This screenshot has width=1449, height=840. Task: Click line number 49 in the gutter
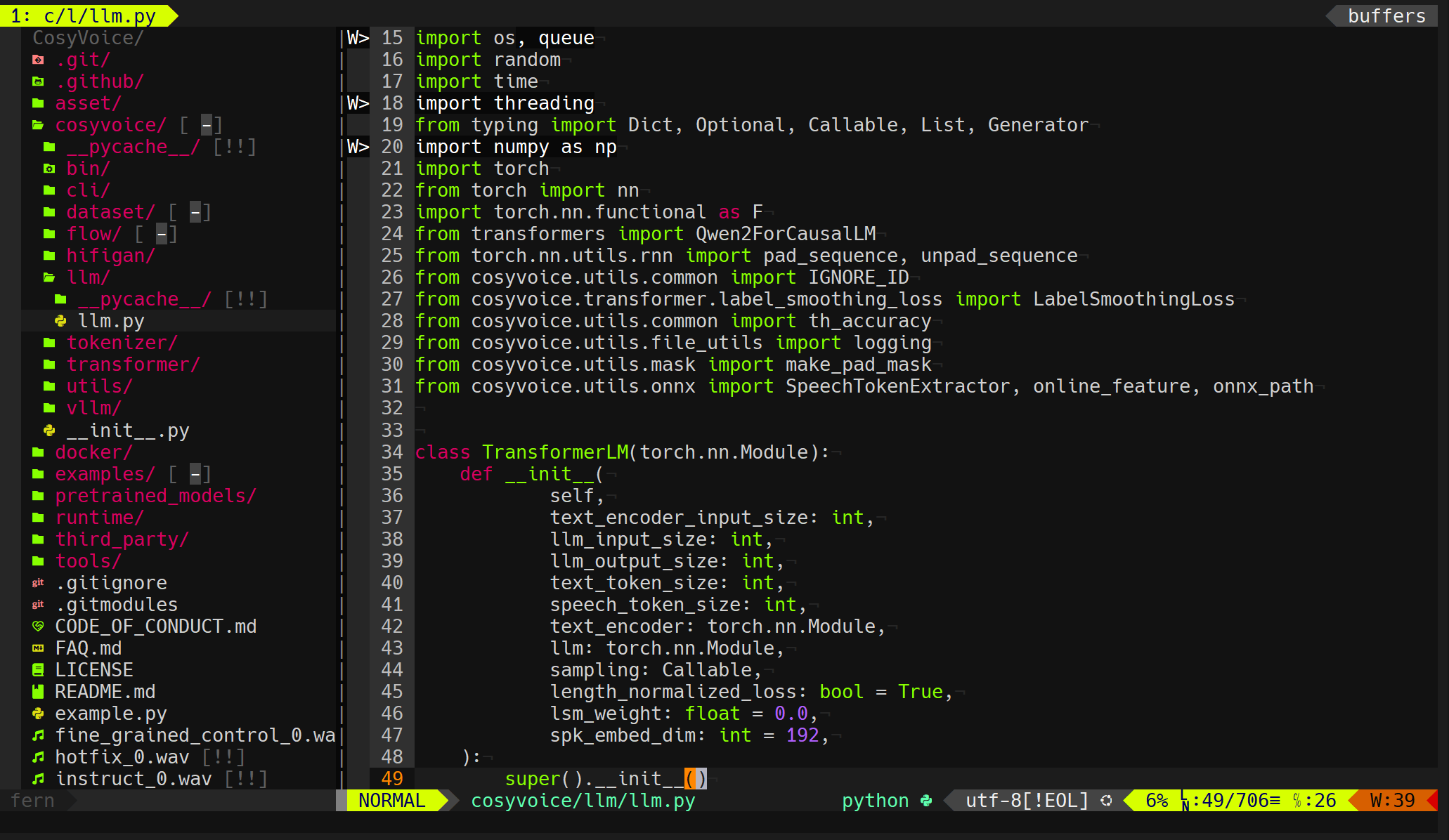(x=392, y=778)
